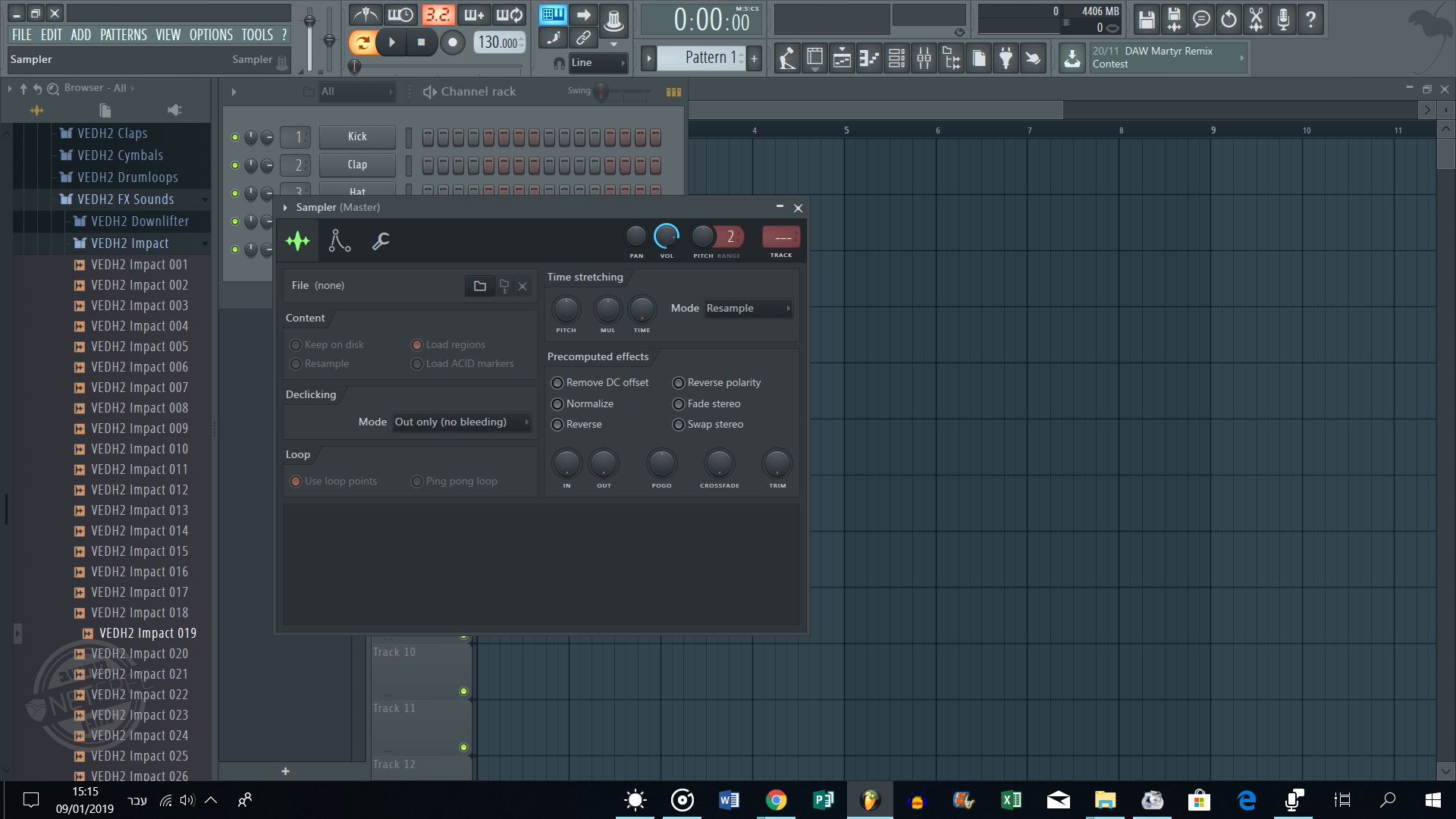Open sampler wrench miscellaneous settings tab
Image resolution: width=1456 pixels, height=819 pixels.
coord(381,241)
